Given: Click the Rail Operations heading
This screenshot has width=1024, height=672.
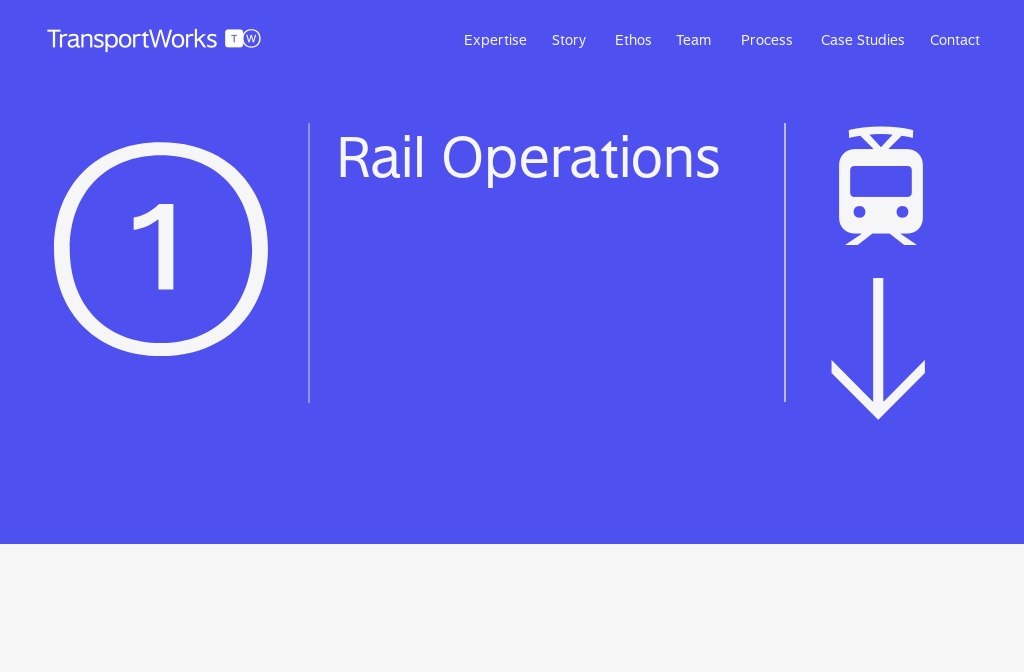Looking at the screenshot, I should point(528,157).
